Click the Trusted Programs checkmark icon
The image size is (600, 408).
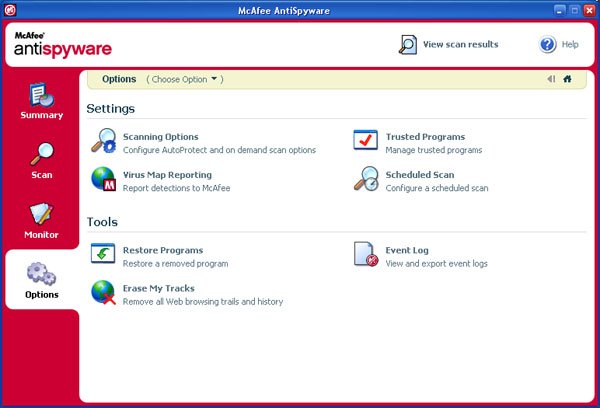(x=365, y=140)
